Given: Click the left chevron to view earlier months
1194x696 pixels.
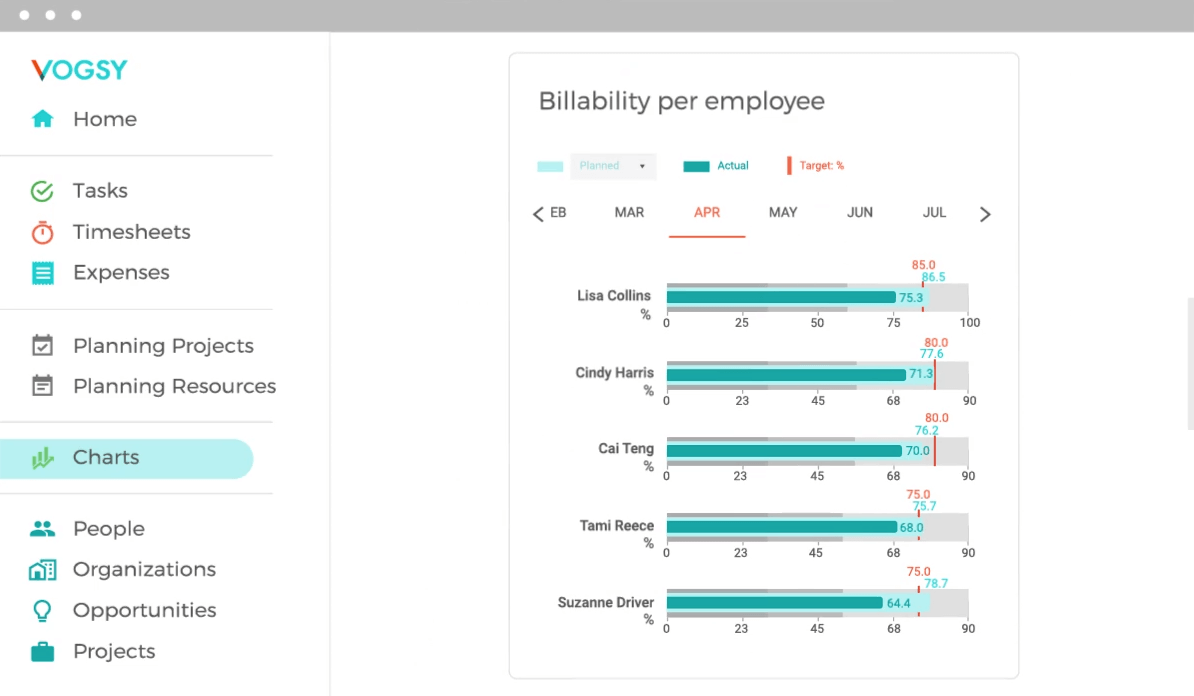Looking at the screenshot, I should [x=538, y=214].
